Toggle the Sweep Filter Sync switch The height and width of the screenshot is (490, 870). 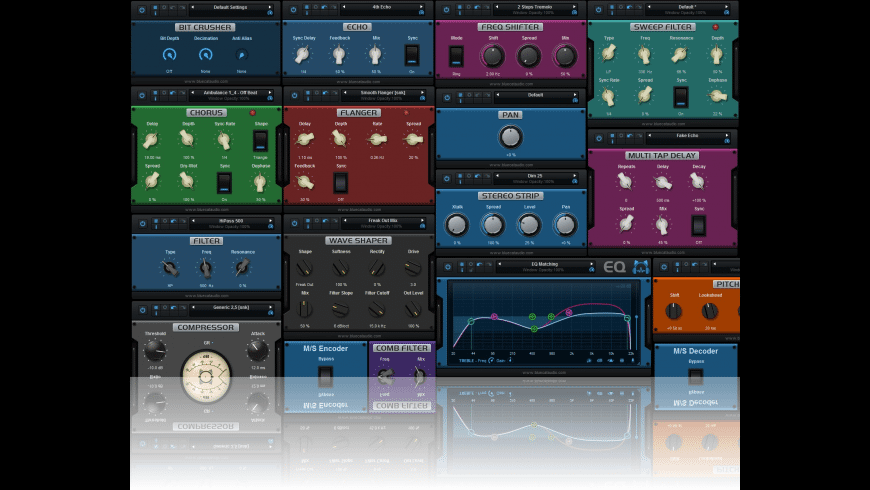pos(681,97)
